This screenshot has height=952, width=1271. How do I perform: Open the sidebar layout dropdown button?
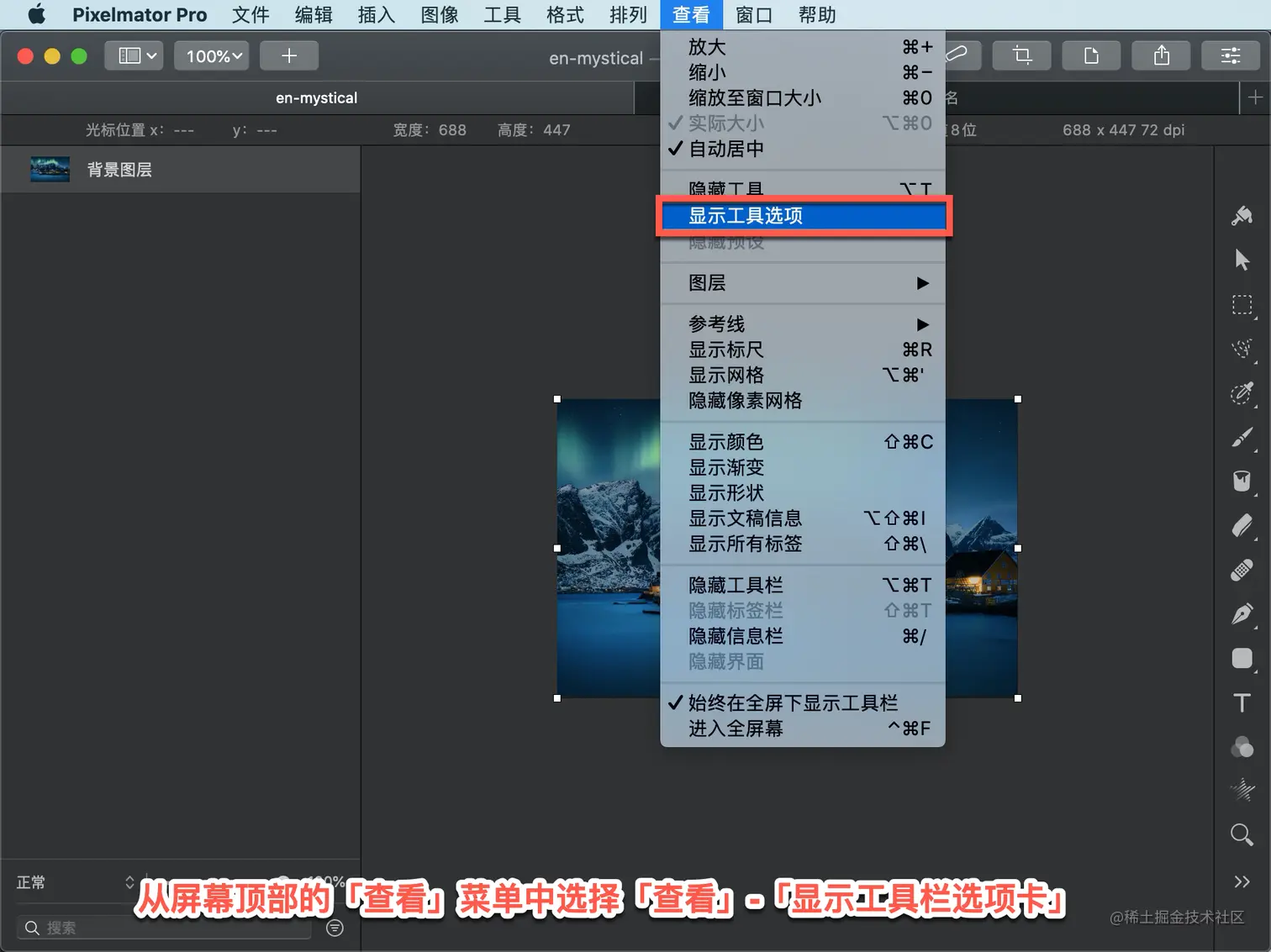134,55
